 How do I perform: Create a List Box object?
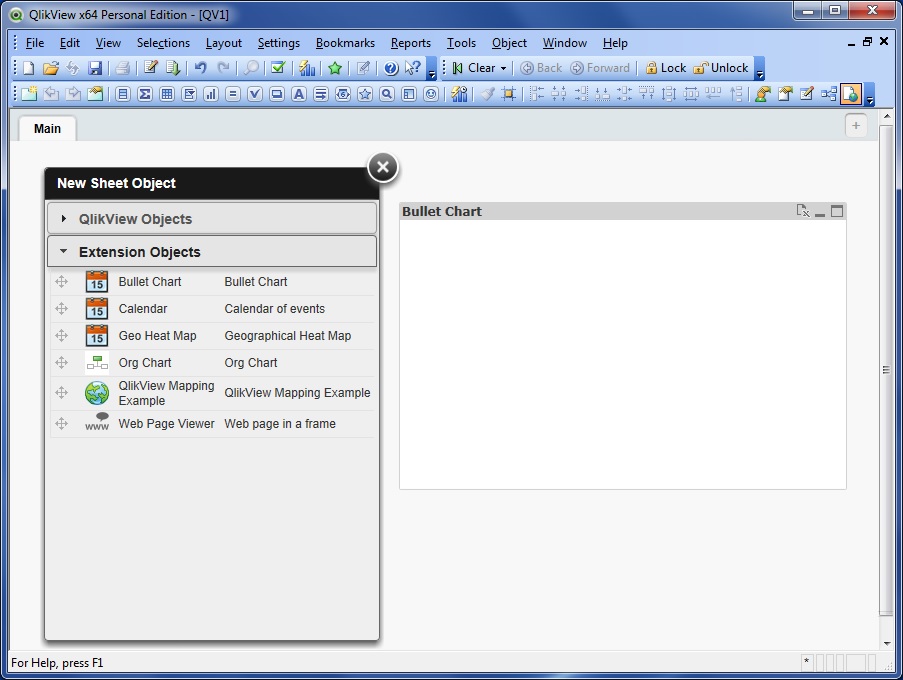[x=123, y=94]
